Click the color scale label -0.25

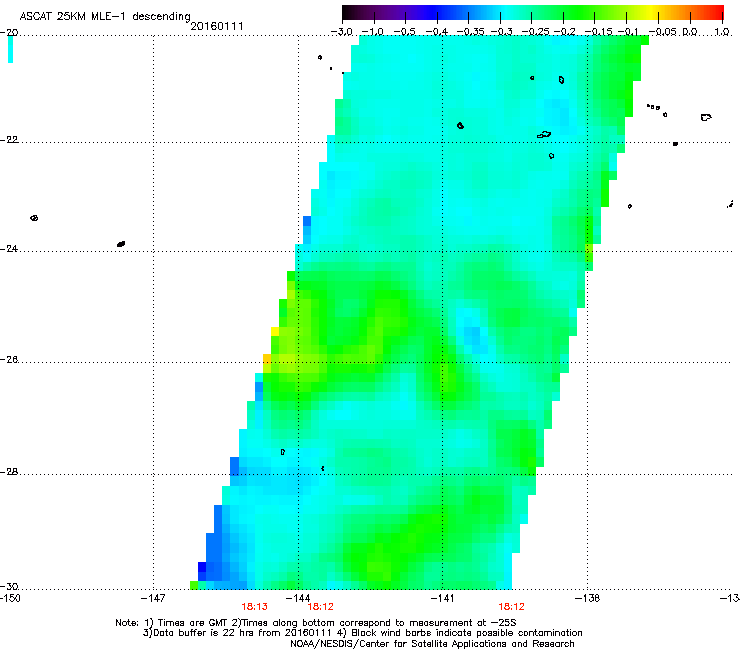535,32
